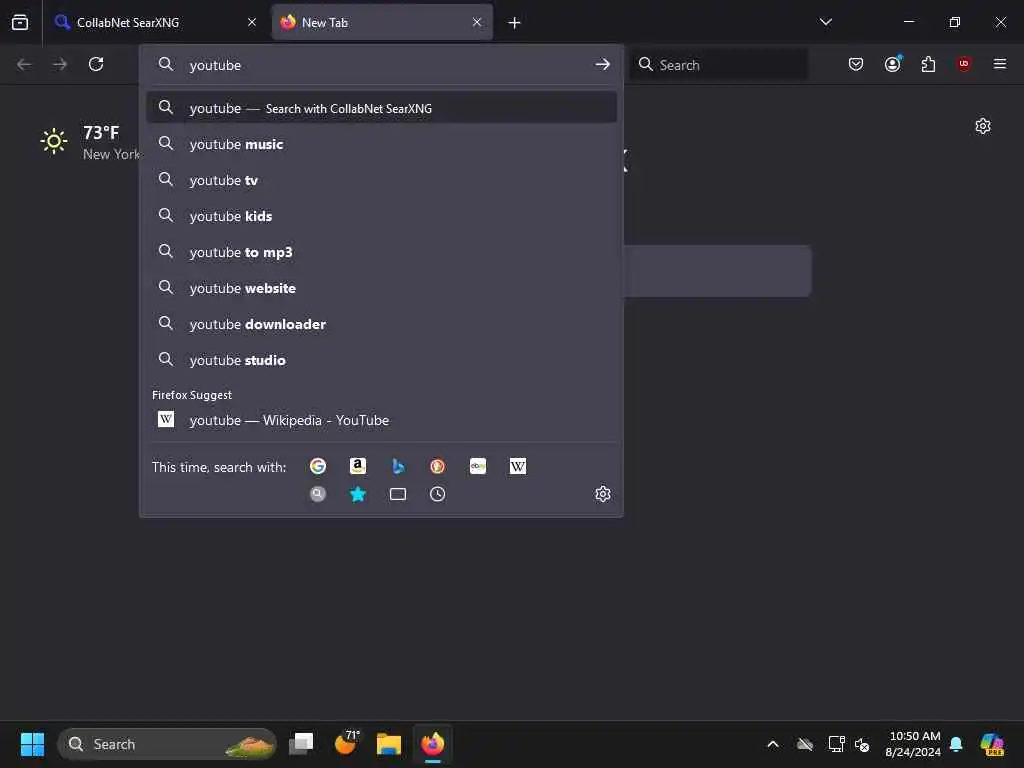Personalize new tab gear icon

coord(983,126)
